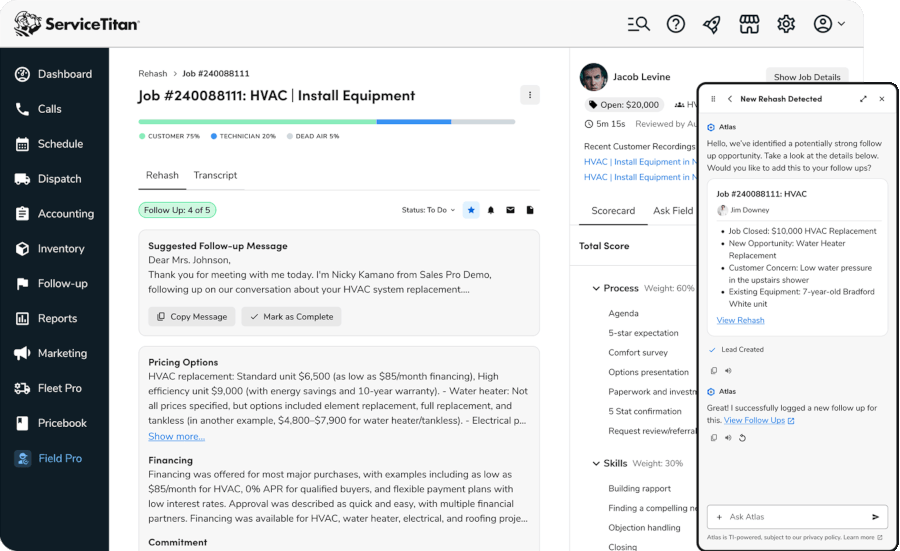
Task: Select the Comfort survey scorecard item
Action: [x=638, y=352]
